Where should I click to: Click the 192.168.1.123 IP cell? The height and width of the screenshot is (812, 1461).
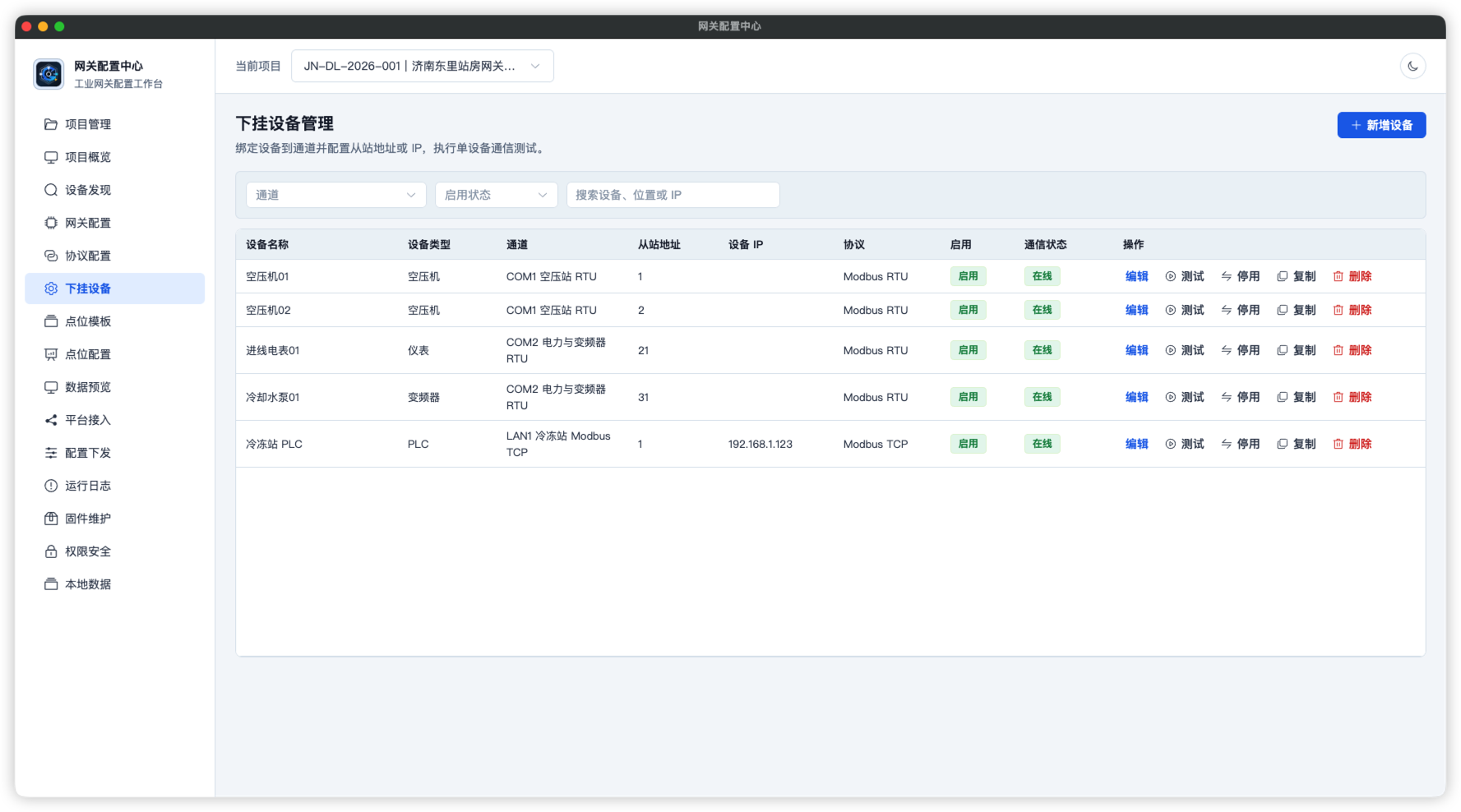(x=760, y=444)
